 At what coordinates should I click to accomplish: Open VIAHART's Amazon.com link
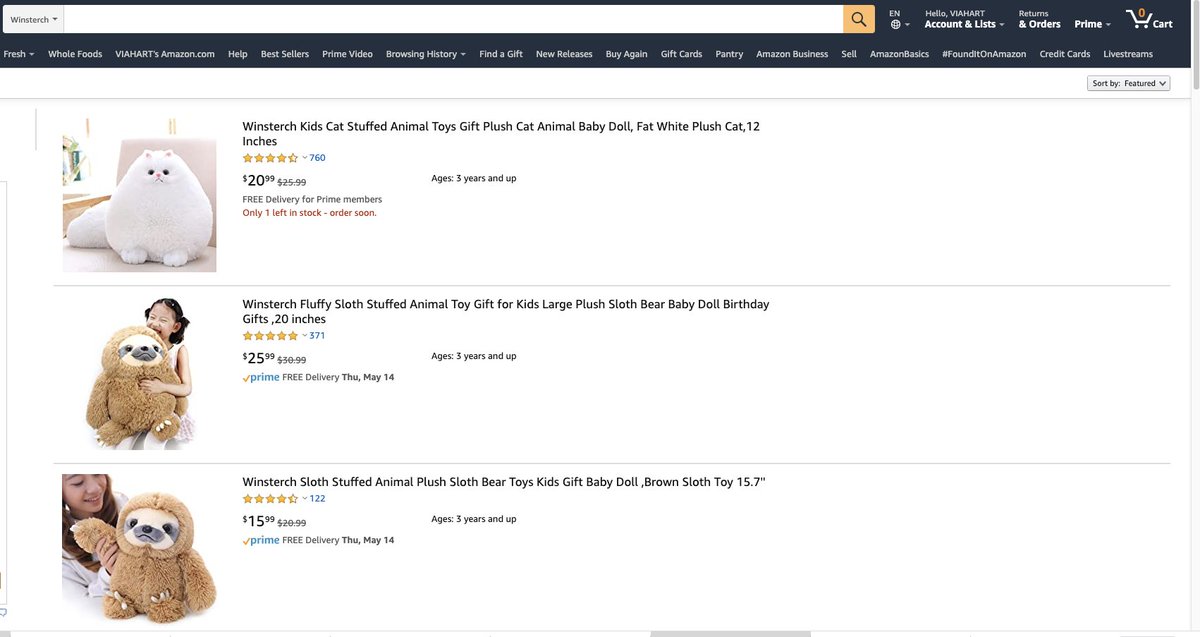(165, 54)
